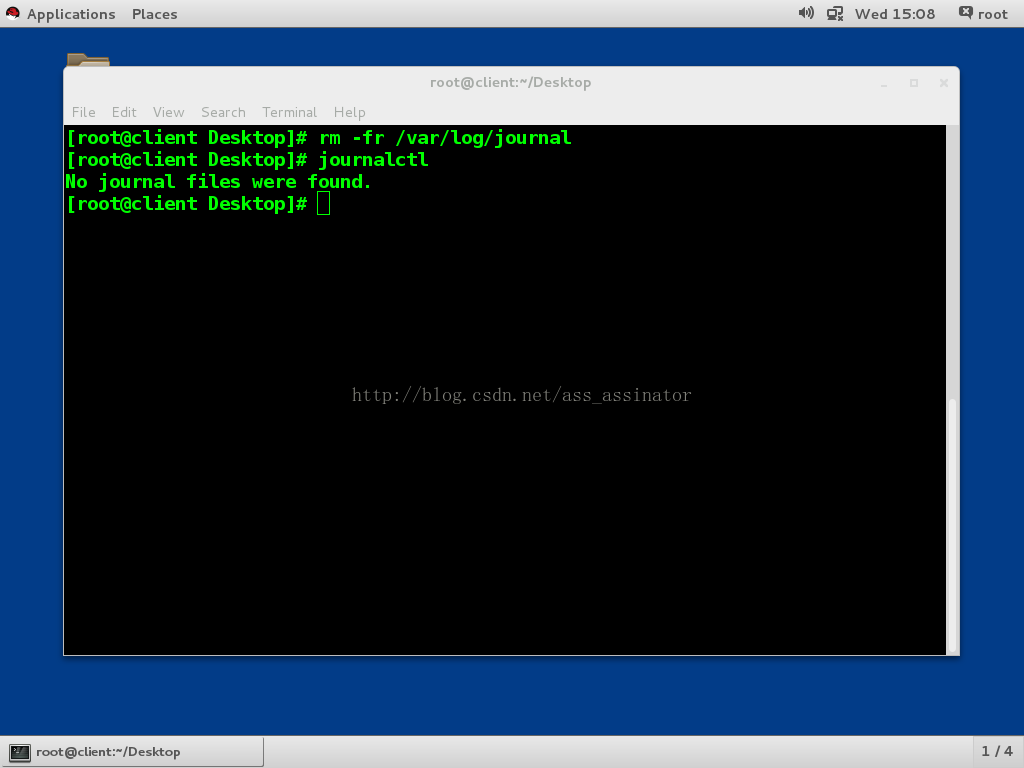Click the terminal cursor at the prompt
The image size is (1024, 768).
point(323,204)
